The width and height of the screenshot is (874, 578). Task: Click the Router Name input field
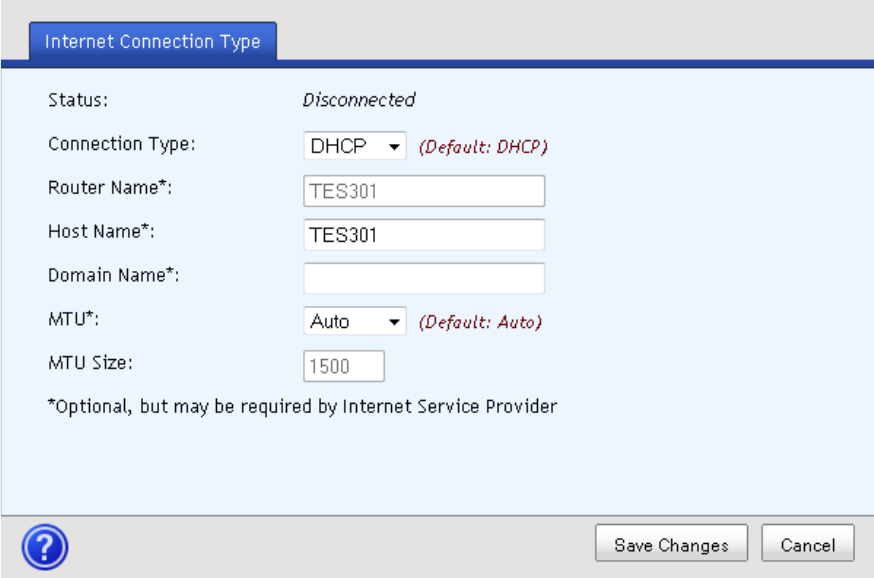(424, 191)
